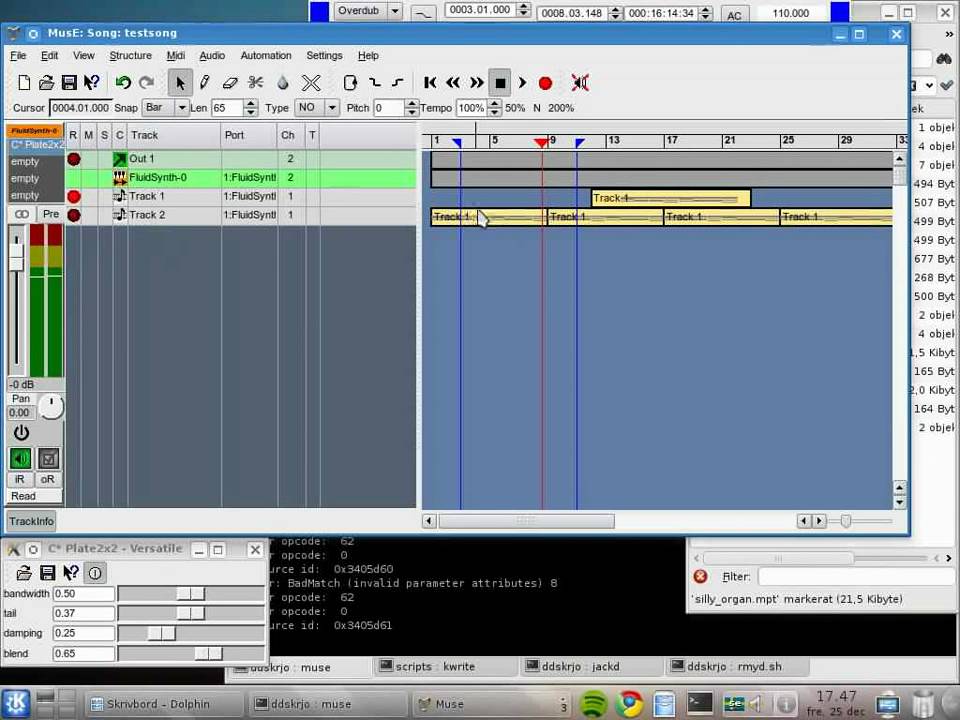Screen dimensions: 960x720
Task: Toggle Pre fader listening button
Action: pos(51,214)
